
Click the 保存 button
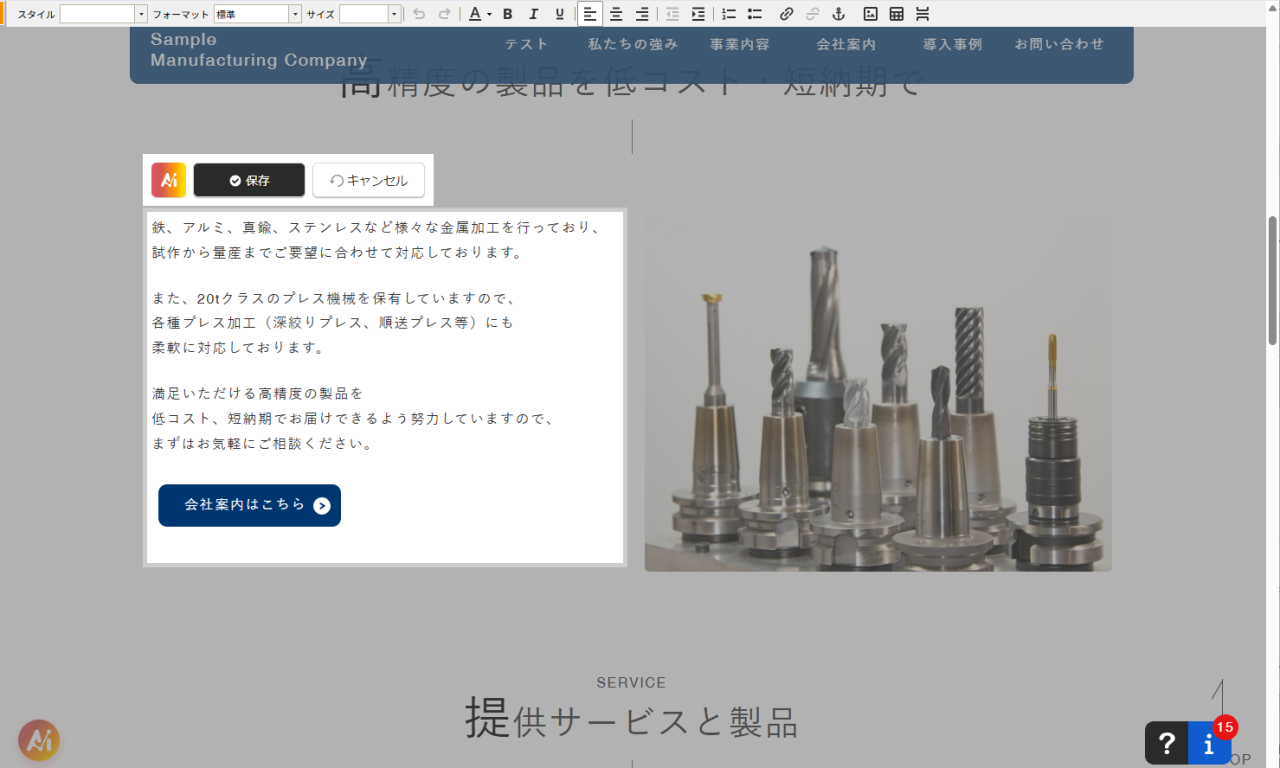click(249, 180)
